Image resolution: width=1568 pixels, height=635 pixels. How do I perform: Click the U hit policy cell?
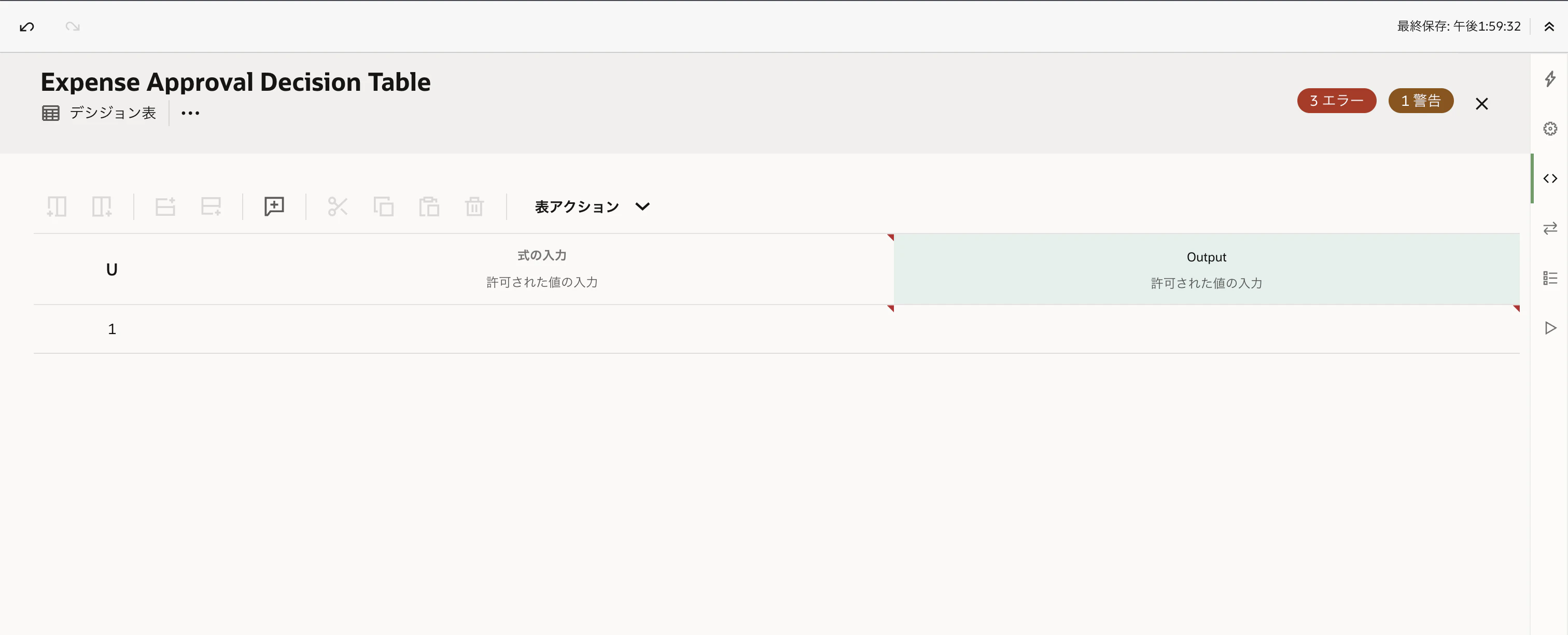(111, 269)
